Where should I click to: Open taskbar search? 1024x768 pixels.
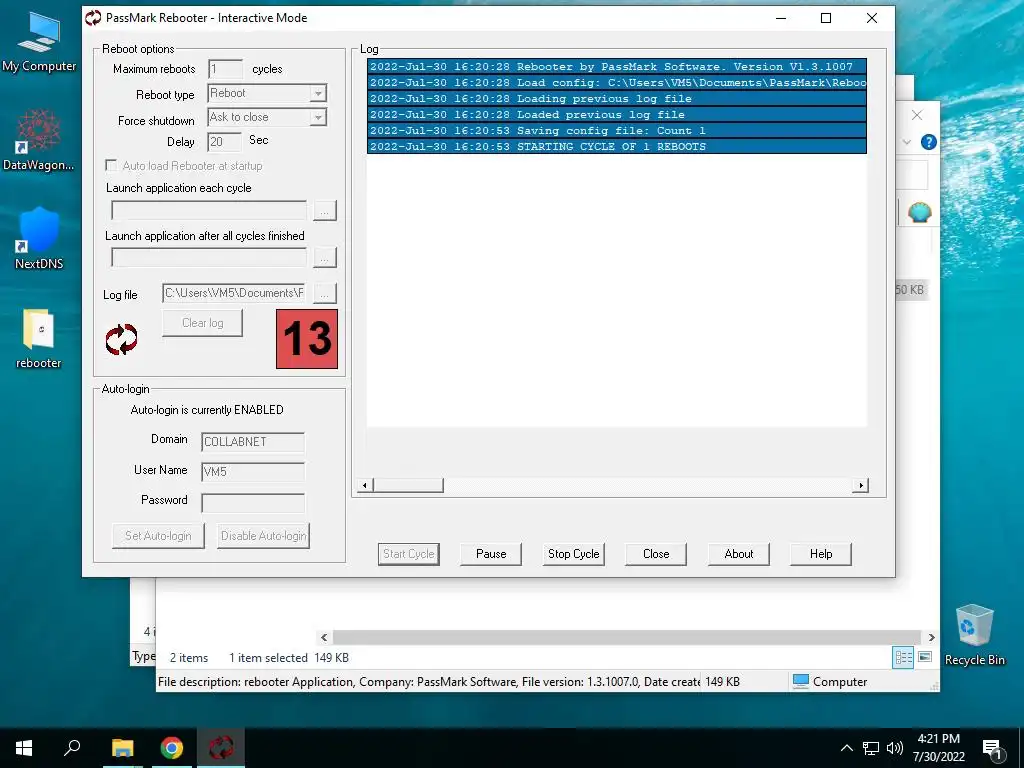tap(72, 748)
